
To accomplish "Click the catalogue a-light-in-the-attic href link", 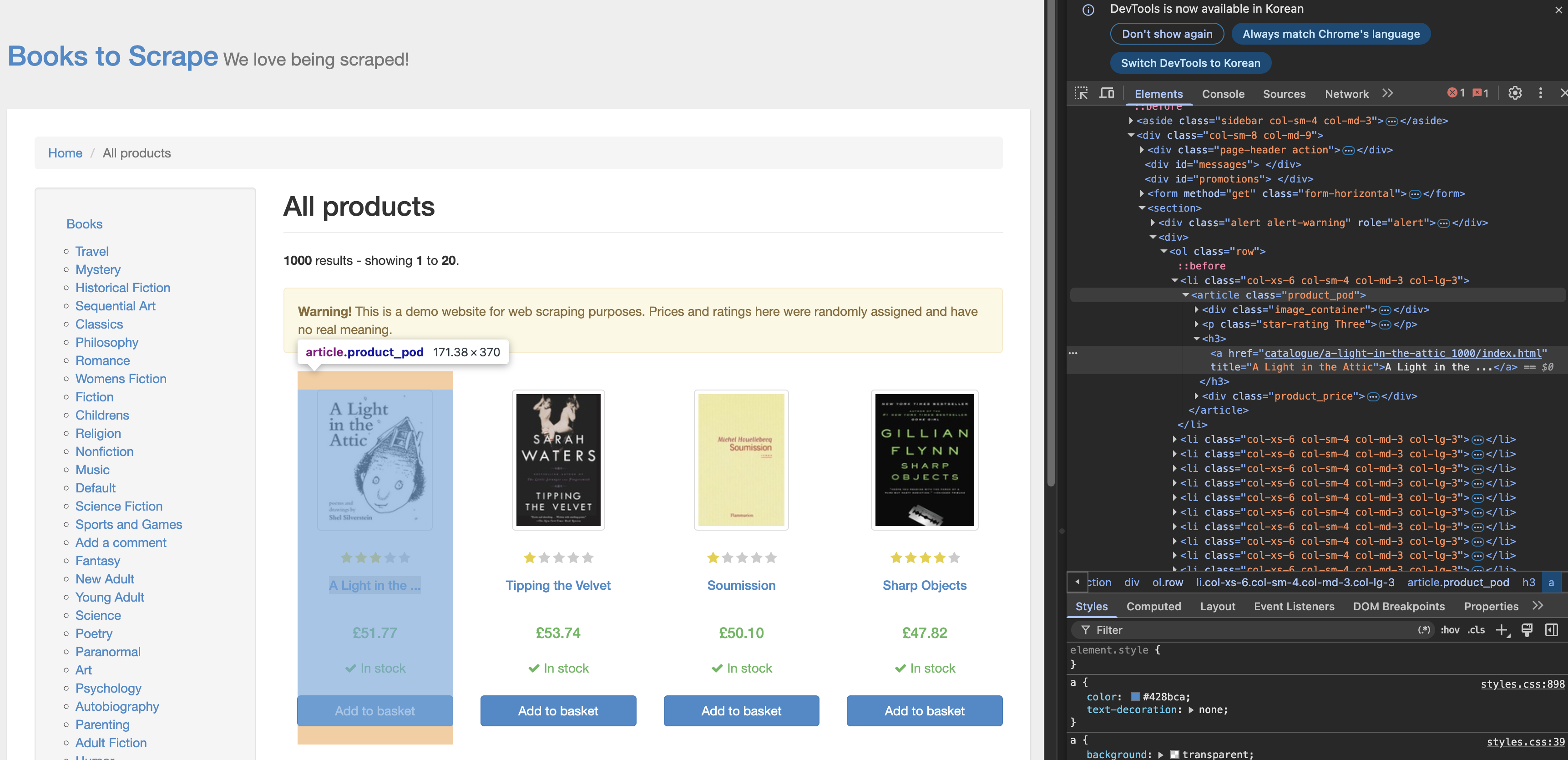I will point(1402,353).
